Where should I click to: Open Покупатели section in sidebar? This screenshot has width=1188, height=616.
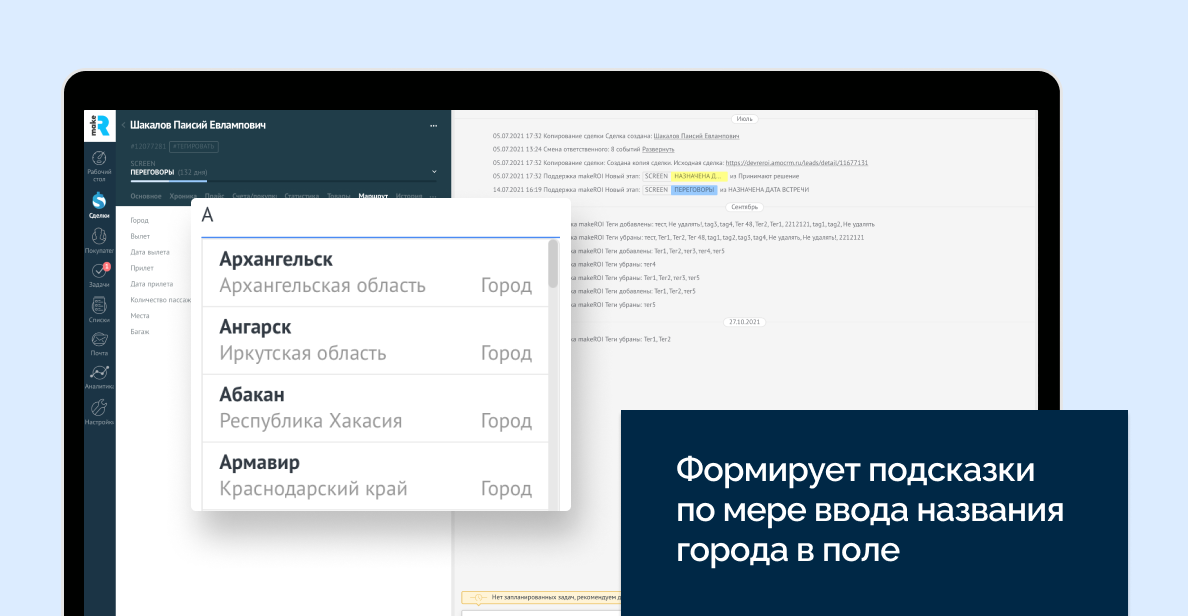pyautogui.click(x=99, y=241)
